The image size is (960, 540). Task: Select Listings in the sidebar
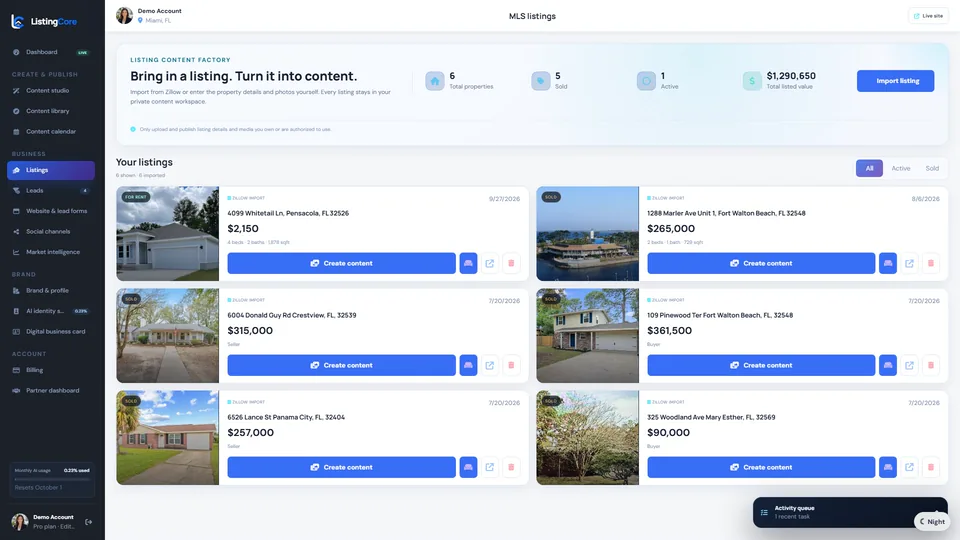tap(51, 170)
